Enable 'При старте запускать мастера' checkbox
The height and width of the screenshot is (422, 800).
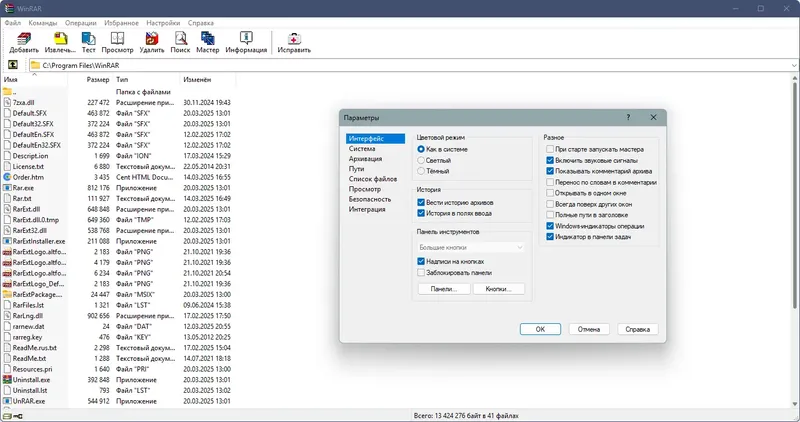click(550, 149)
